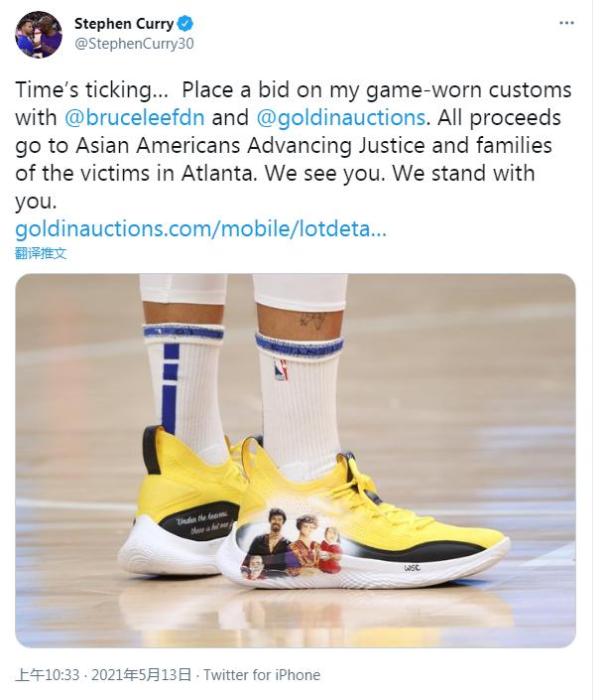Click 翻译推文 to translate the tweet
This screenshot has height=700, width=605.
(41, 253)
